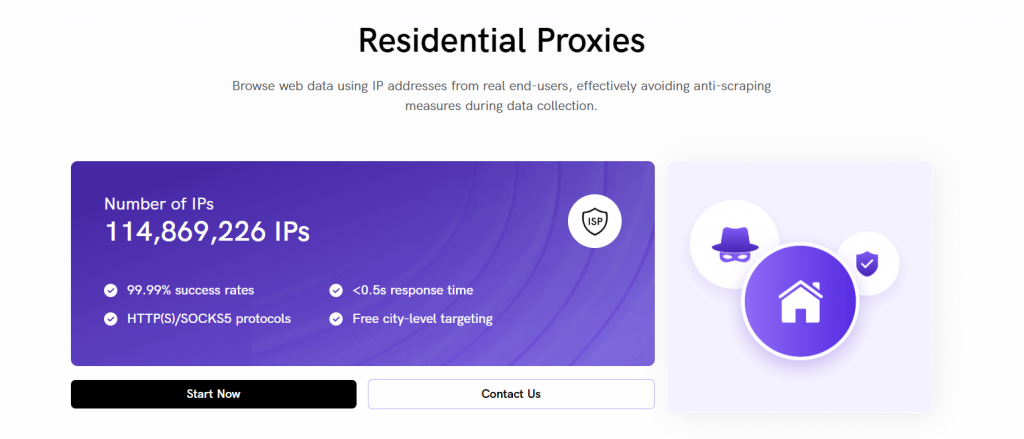
Task: Click the Number of IPs label
Action: coord(159,204)
